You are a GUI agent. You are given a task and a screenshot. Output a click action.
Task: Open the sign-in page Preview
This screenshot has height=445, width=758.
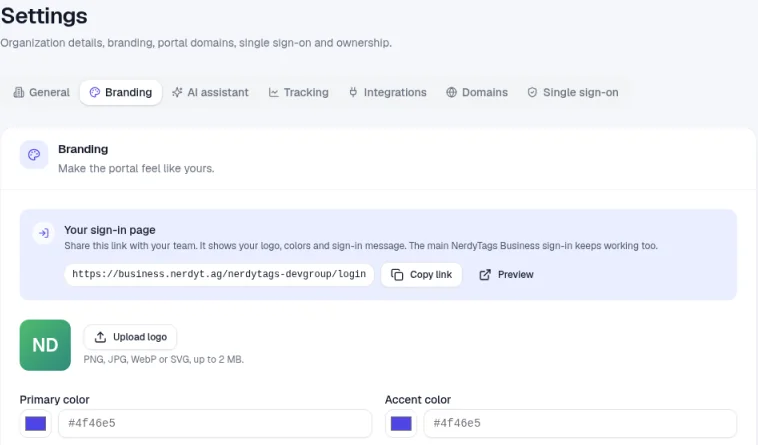[506, 274]
